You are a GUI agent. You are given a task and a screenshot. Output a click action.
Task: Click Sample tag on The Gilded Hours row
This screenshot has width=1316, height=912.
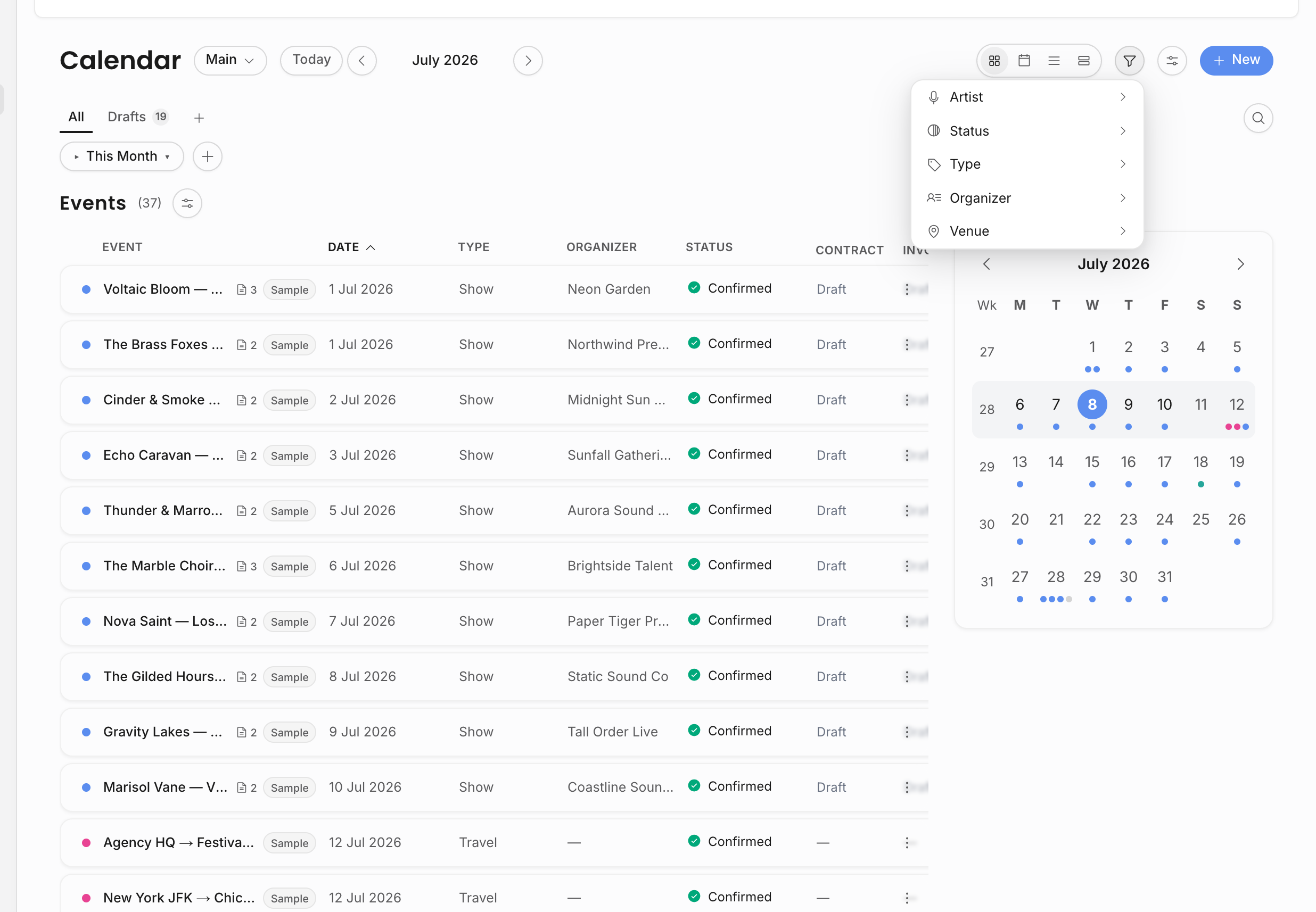pos(289,677)
